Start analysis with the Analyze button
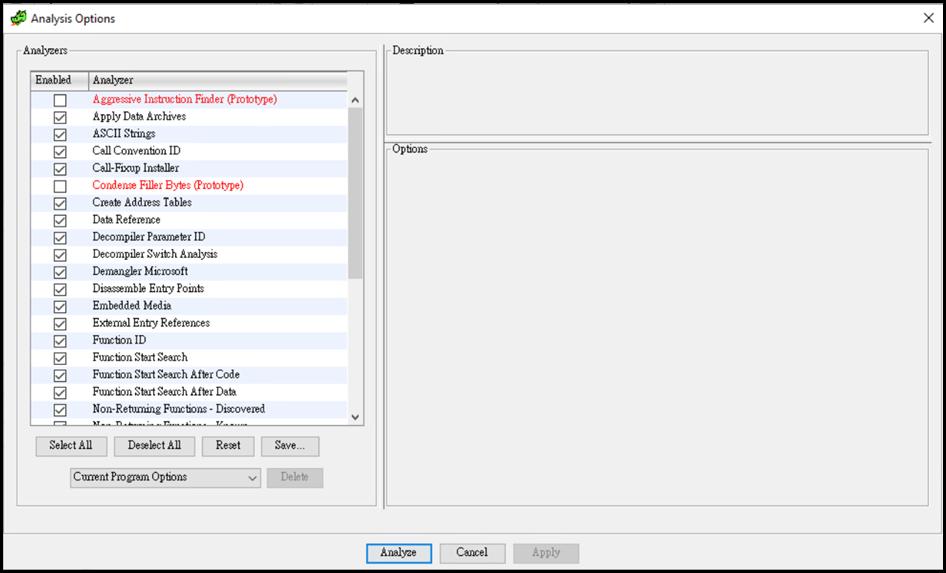 click(x=399, y=552)
